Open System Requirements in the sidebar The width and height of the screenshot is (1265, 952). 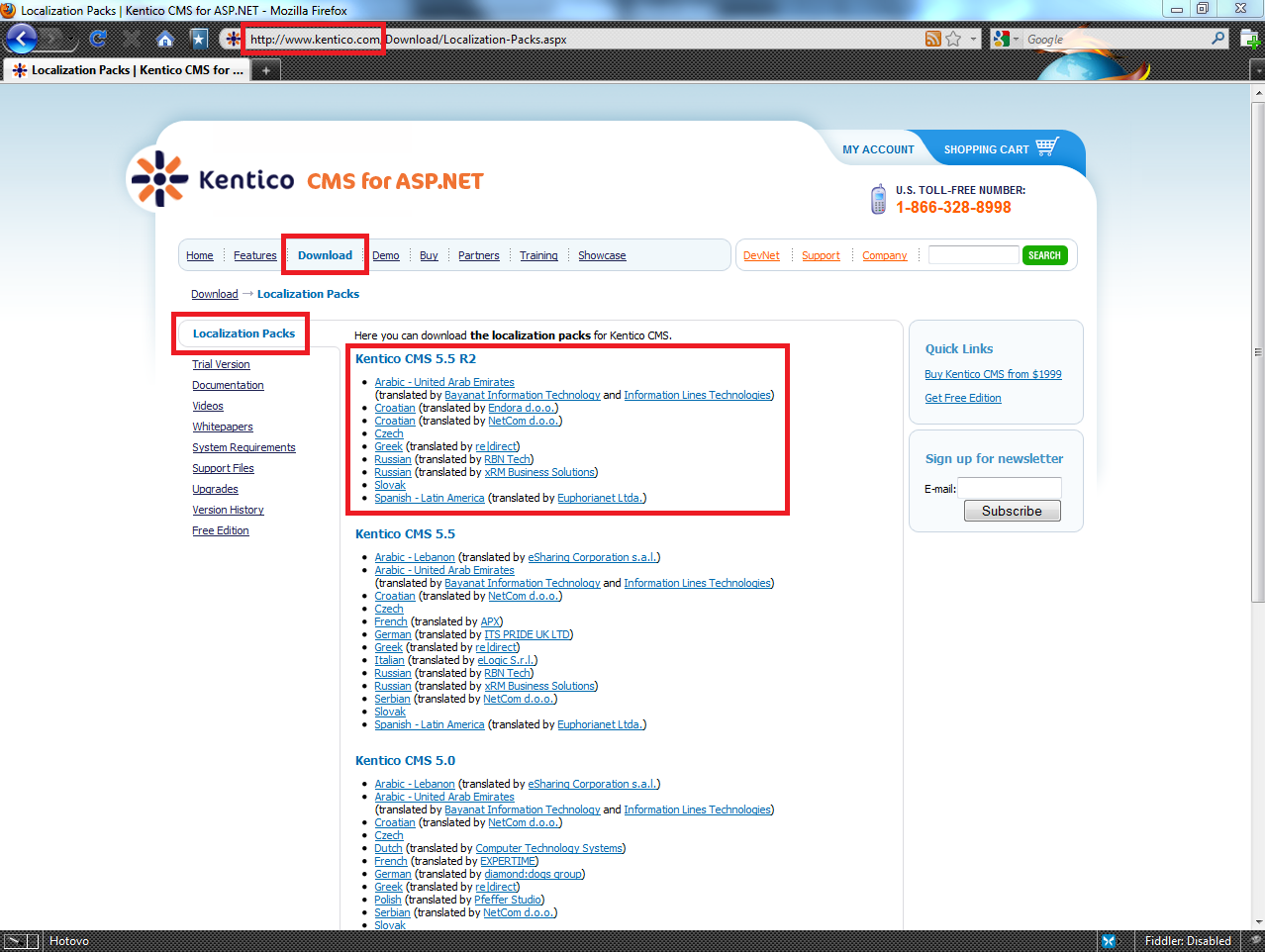[x=243, y=447]
